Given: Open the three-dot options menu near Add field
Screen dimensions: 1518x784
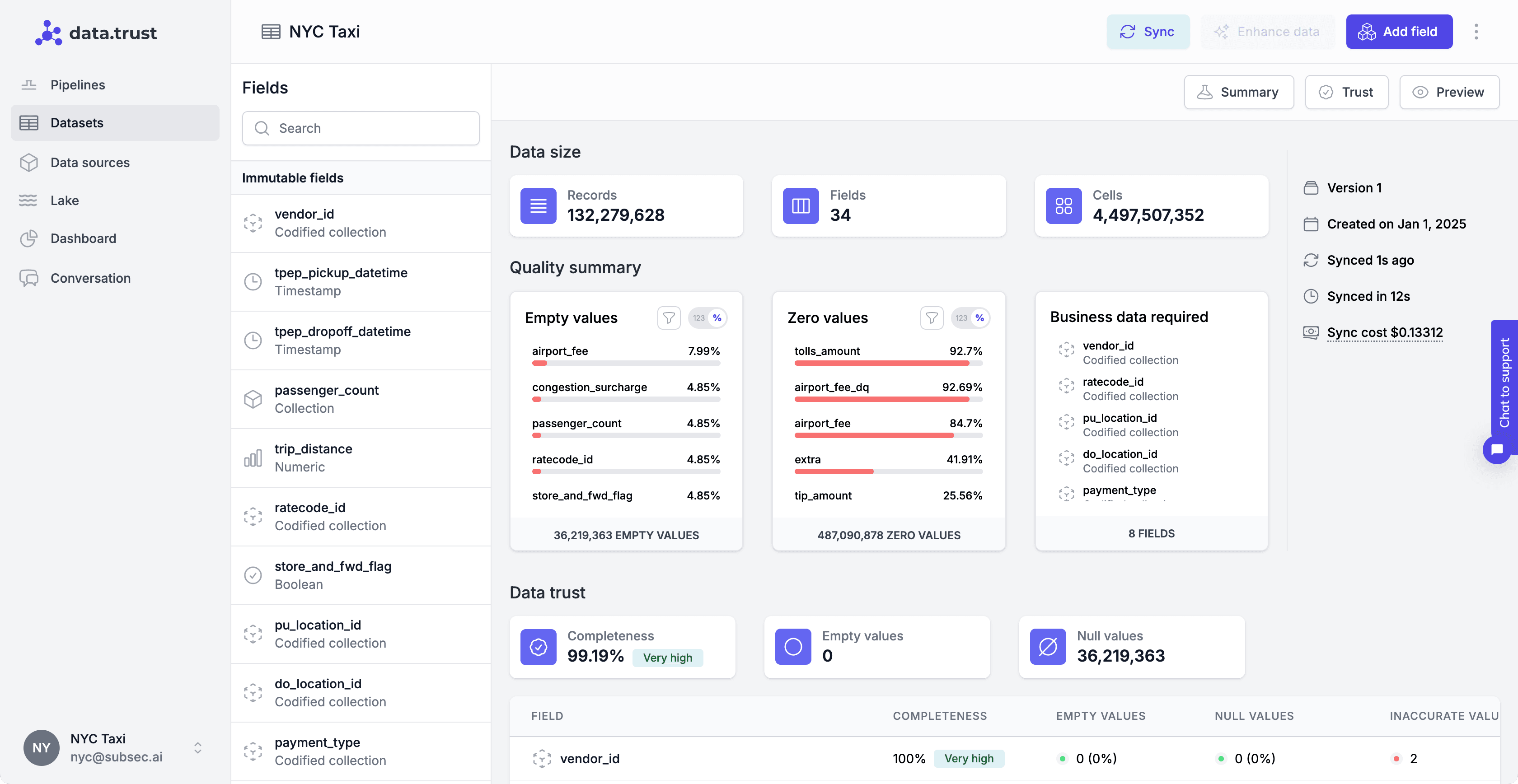Looking at the screenshot, I should [x=1476, y=31].
